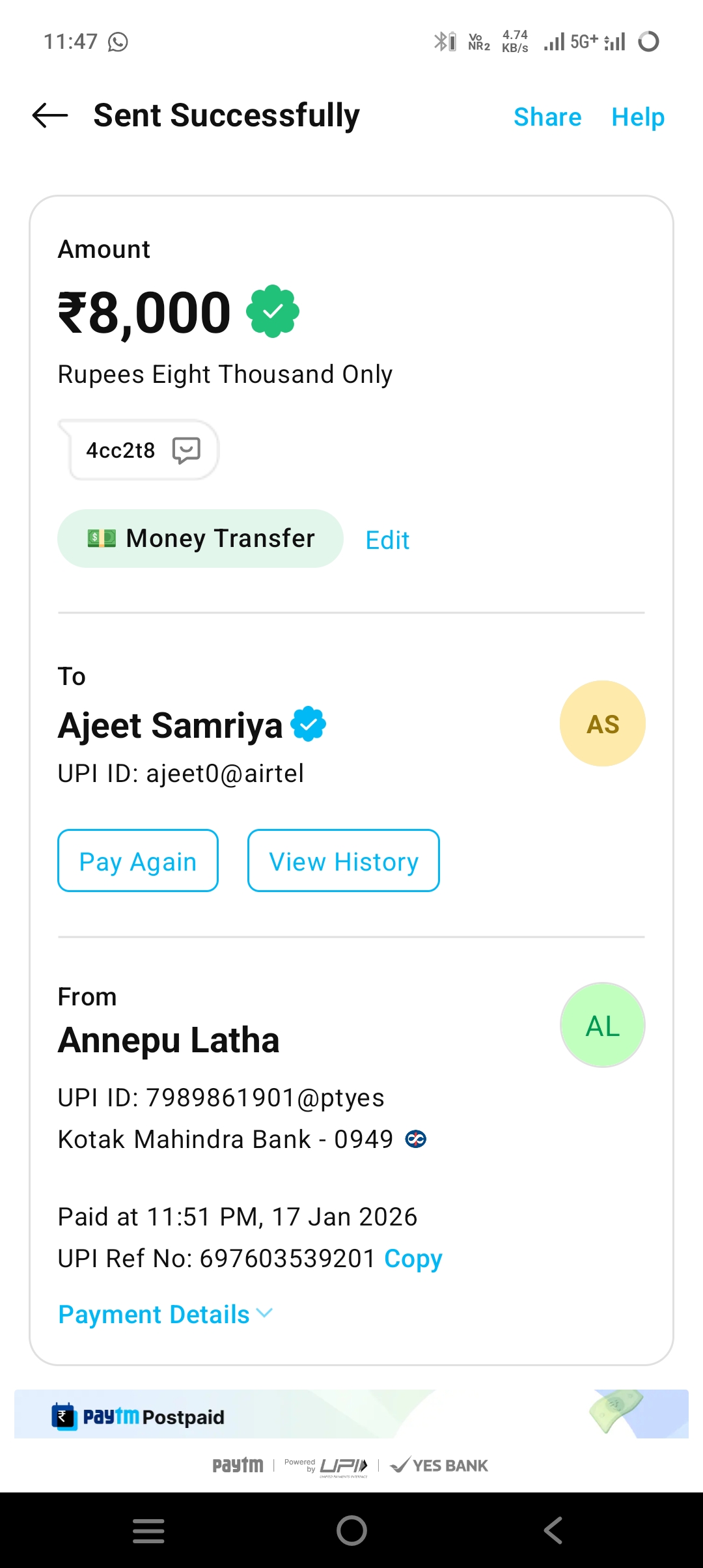Tap the Payment Details chevron arrow
The height and width of the screenshot is (1568, 703).
(265, 1313)
